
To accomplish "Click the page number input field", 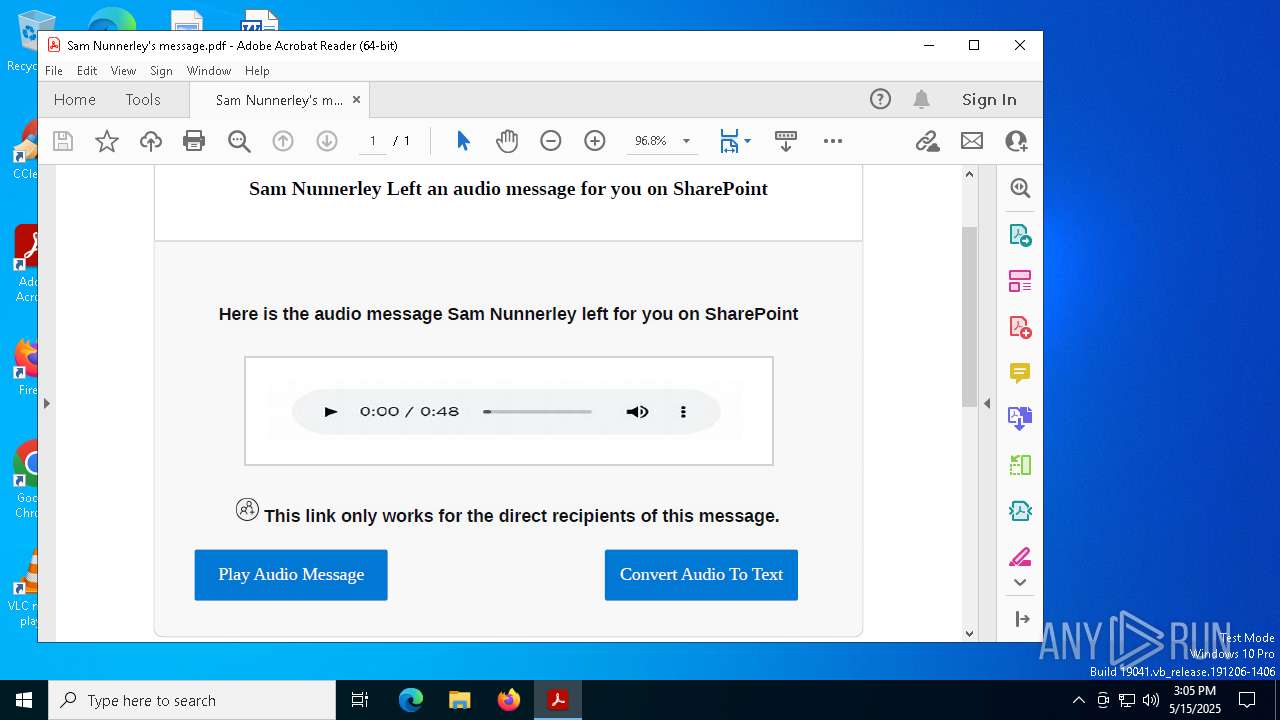I will point(373,141).
